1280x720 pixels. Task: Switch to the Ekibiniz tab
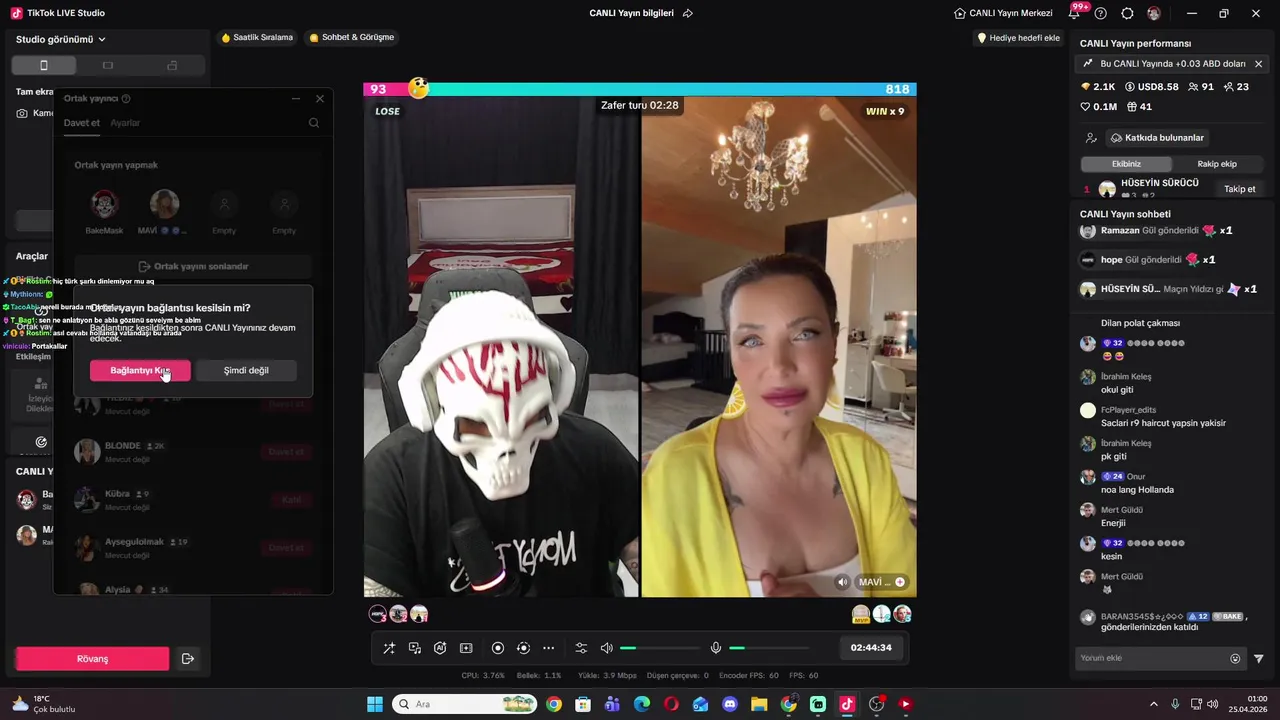tap(1126, 164)
